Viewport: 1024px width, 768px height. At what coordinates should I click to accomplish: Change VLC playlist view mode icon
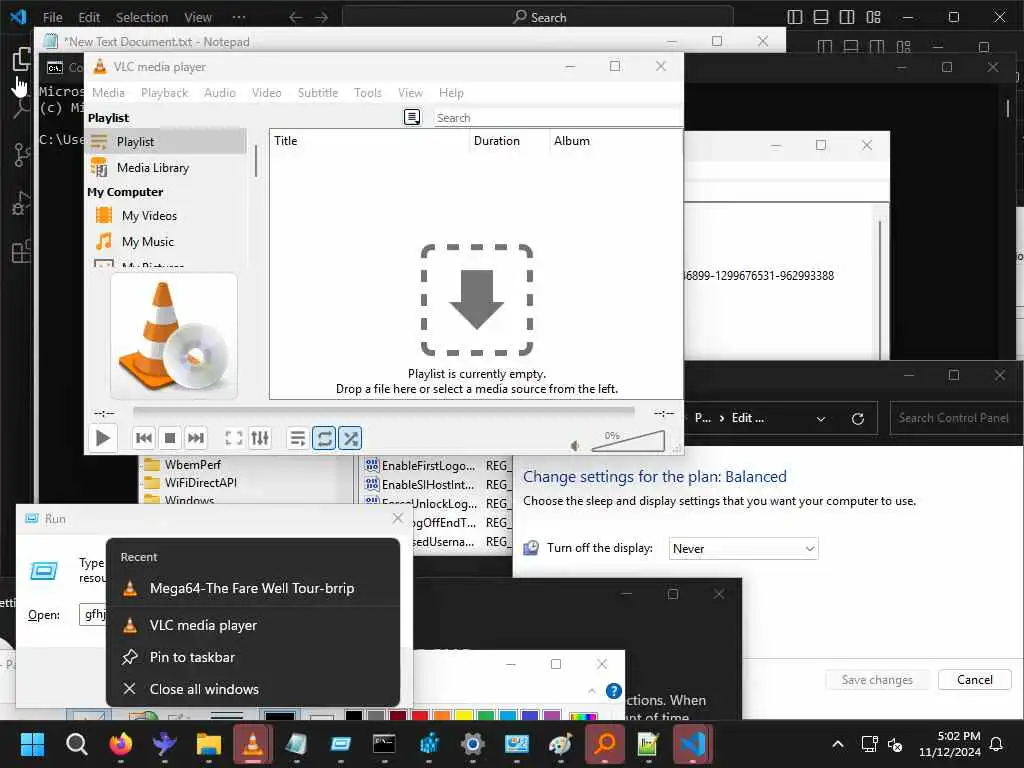[412, 118]
